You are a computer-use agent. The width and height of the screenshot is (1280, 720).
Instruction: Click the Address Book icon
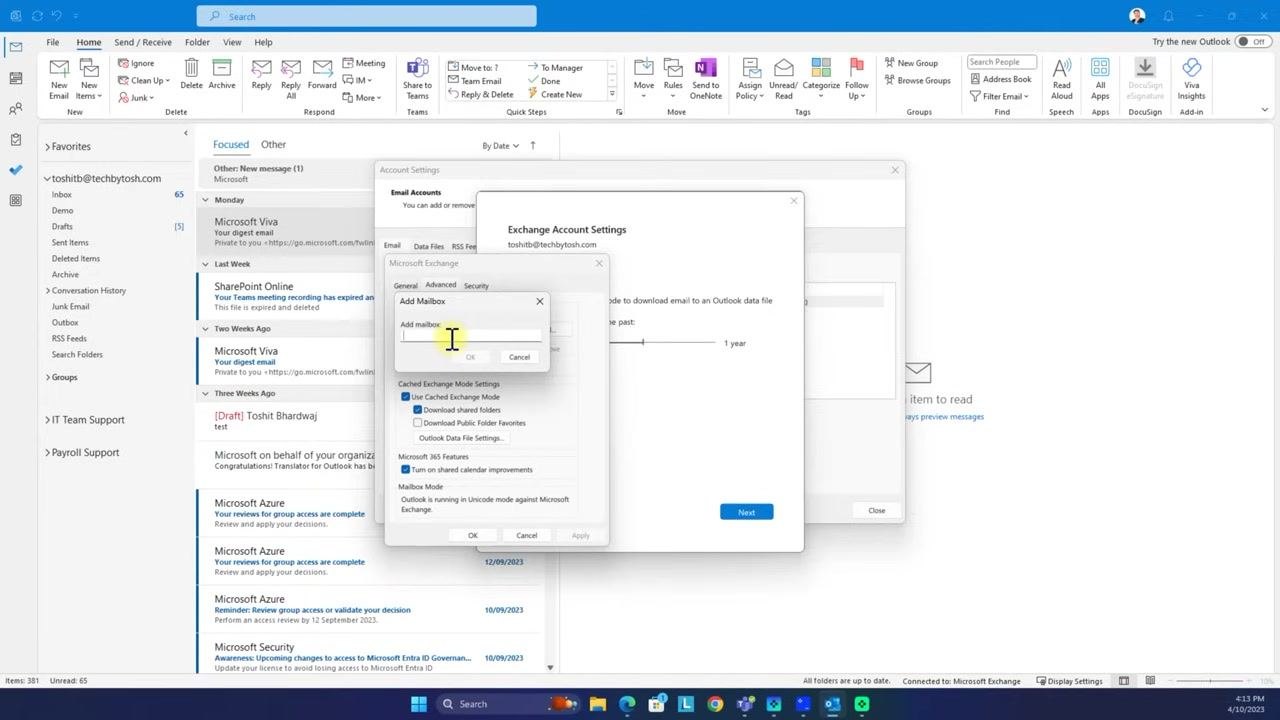tap(1000, 79)
